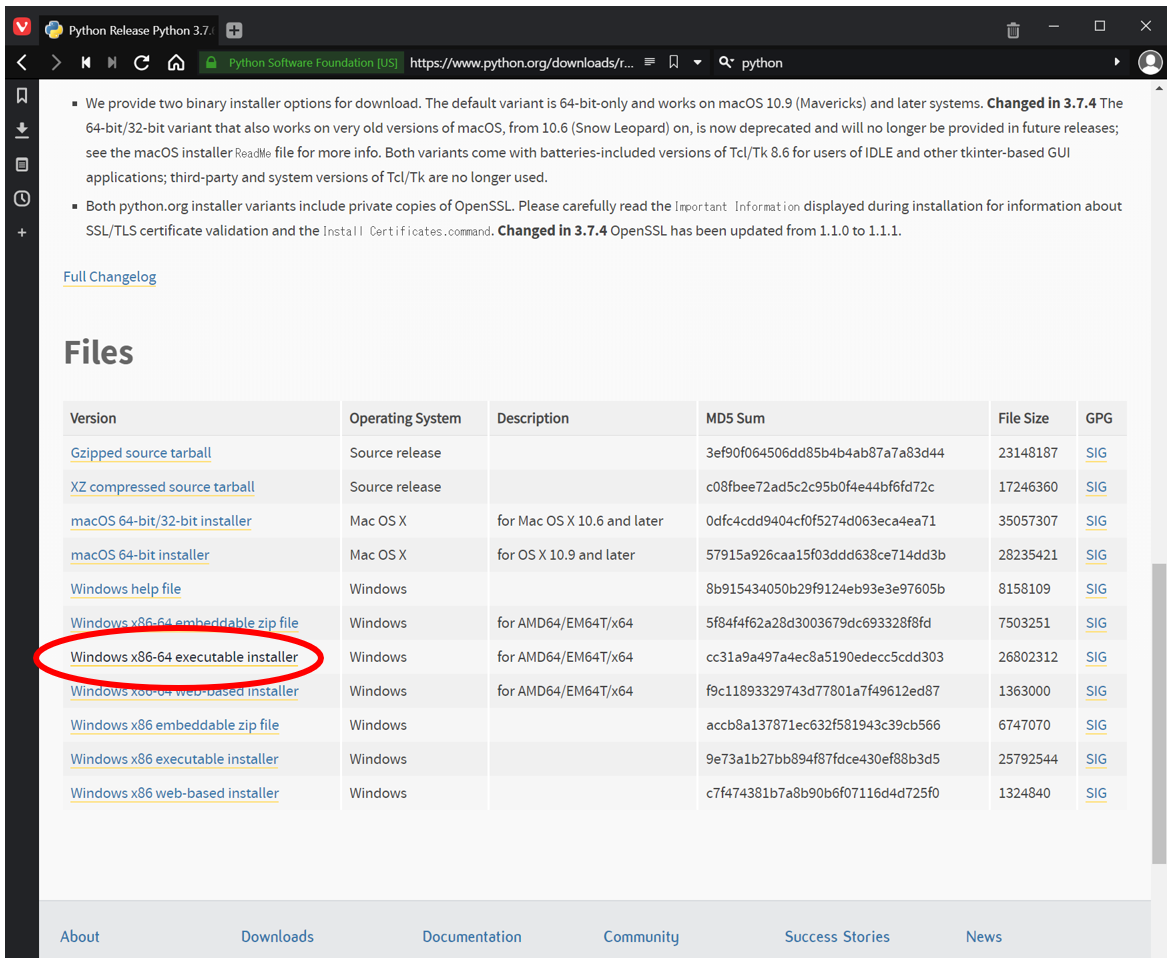Screen dimensions: 1173x963
Task: Open the Community footer link
Action: 641,937
